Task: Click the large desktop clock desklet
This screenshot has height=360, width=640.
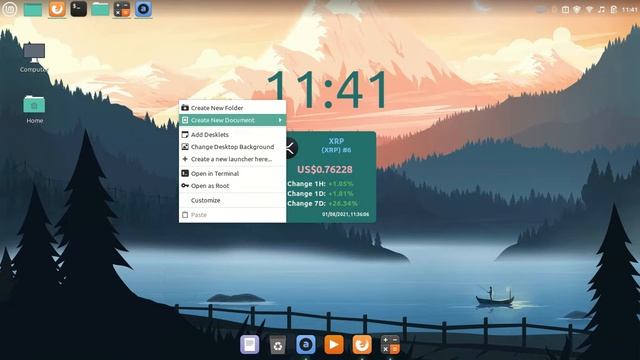Action: pos(328,89)
